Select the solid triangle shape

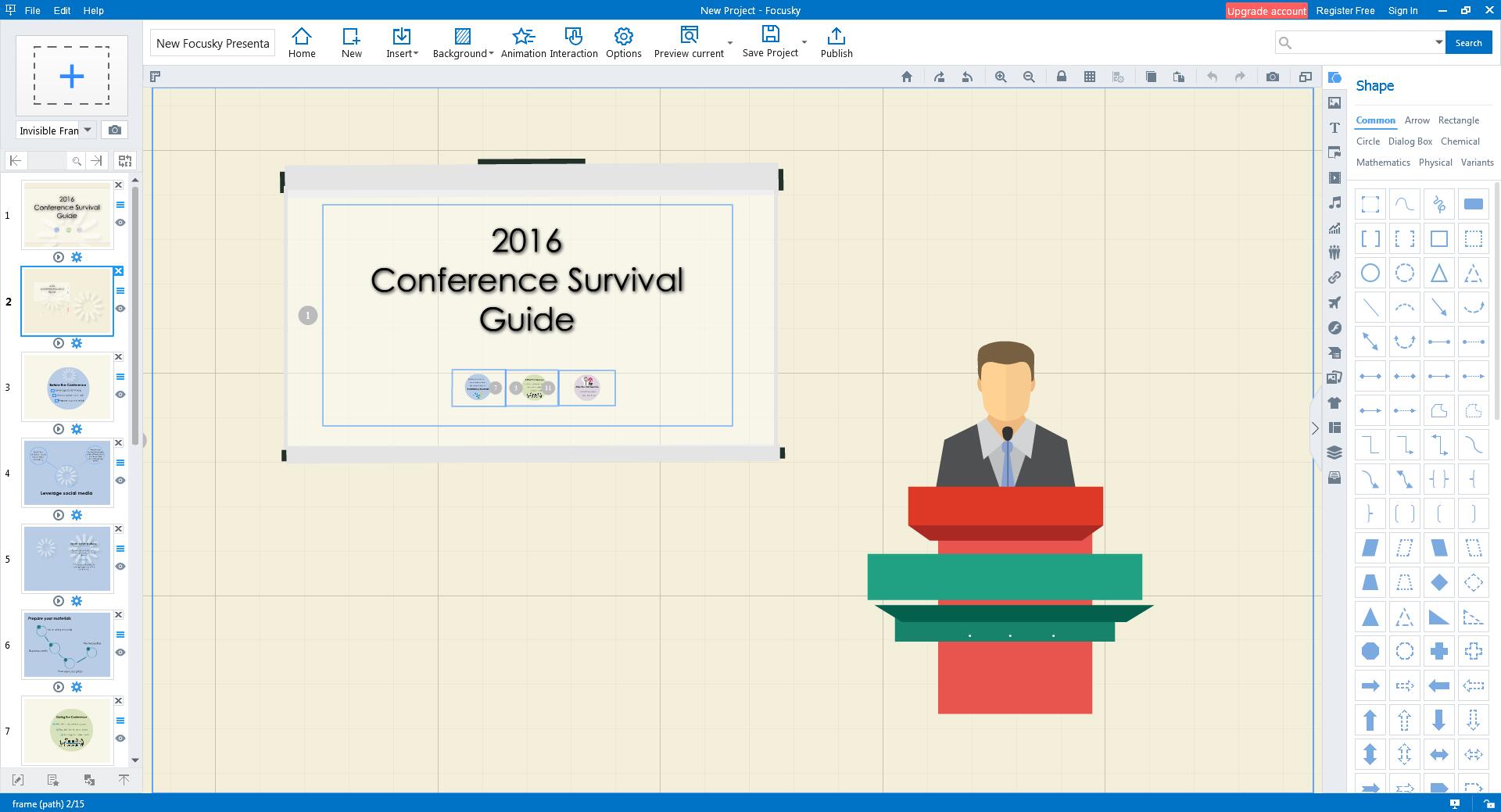[x=1370, y=617]
